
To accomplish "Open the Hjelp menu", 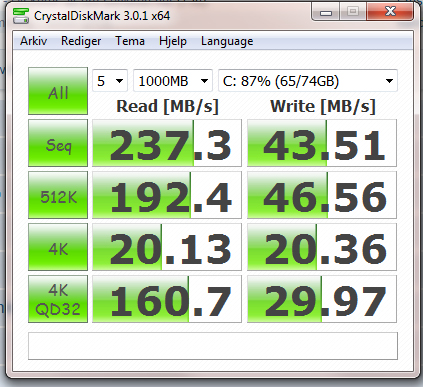I will (173, 41).
